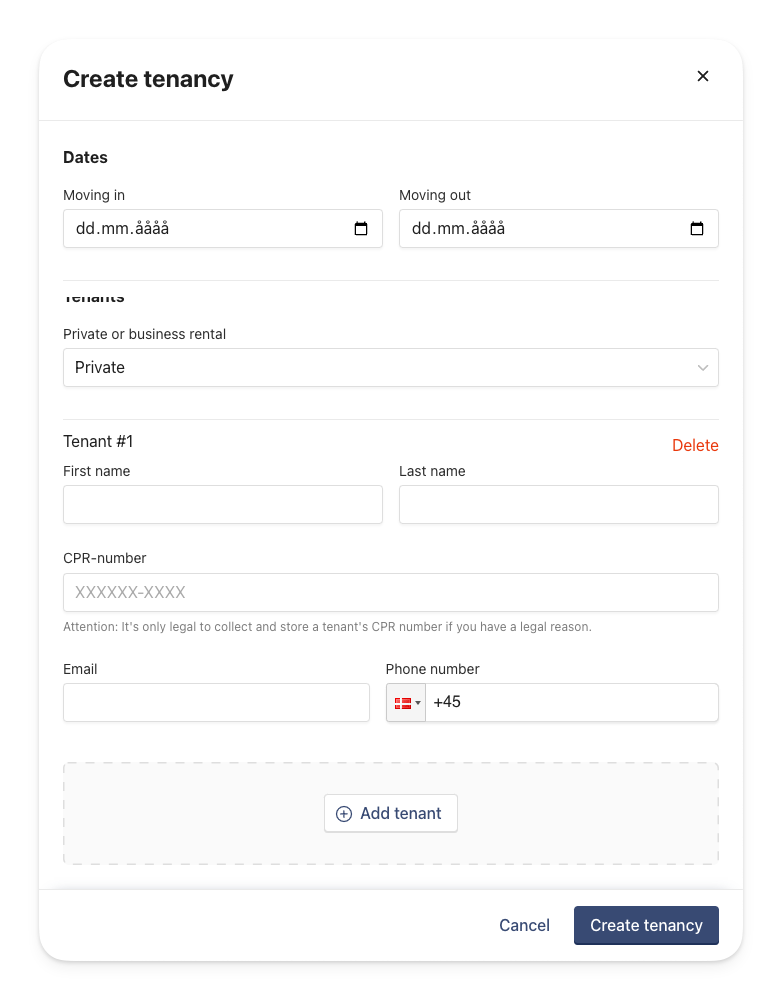This screenshot has height=1000, width=782.
Task: Click the chevron arrow on the Private select
Action: pos(703,368)
